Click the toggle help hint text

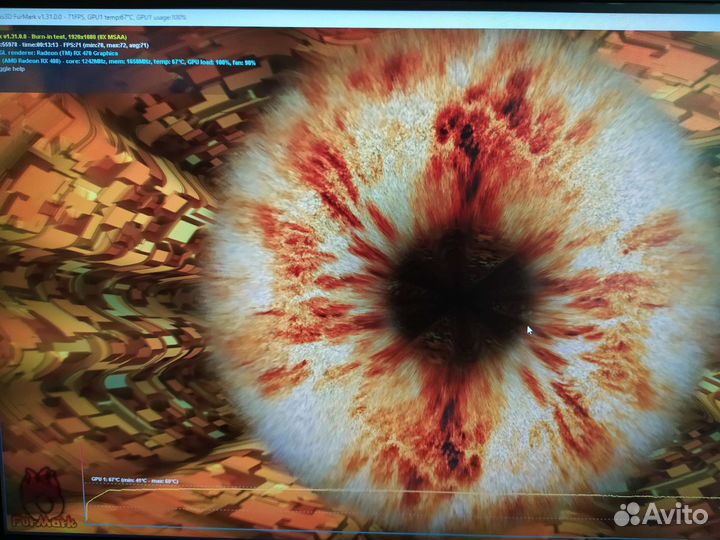12,69
